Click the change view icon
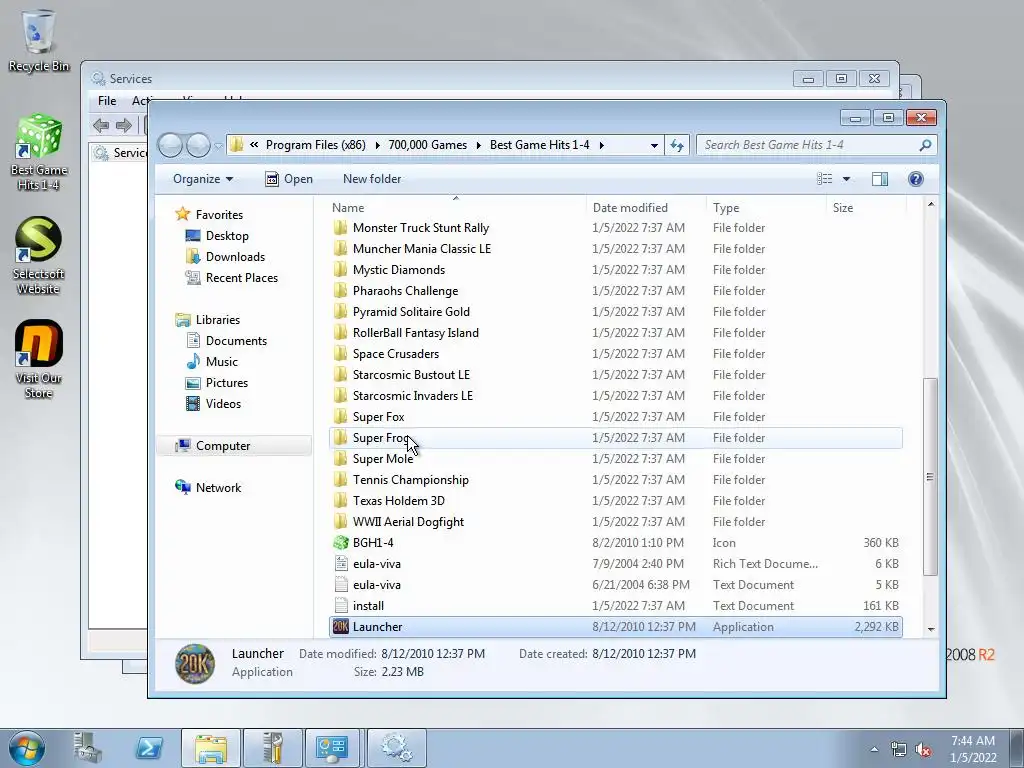The image size is (1024, 768). tap(825, 179)
